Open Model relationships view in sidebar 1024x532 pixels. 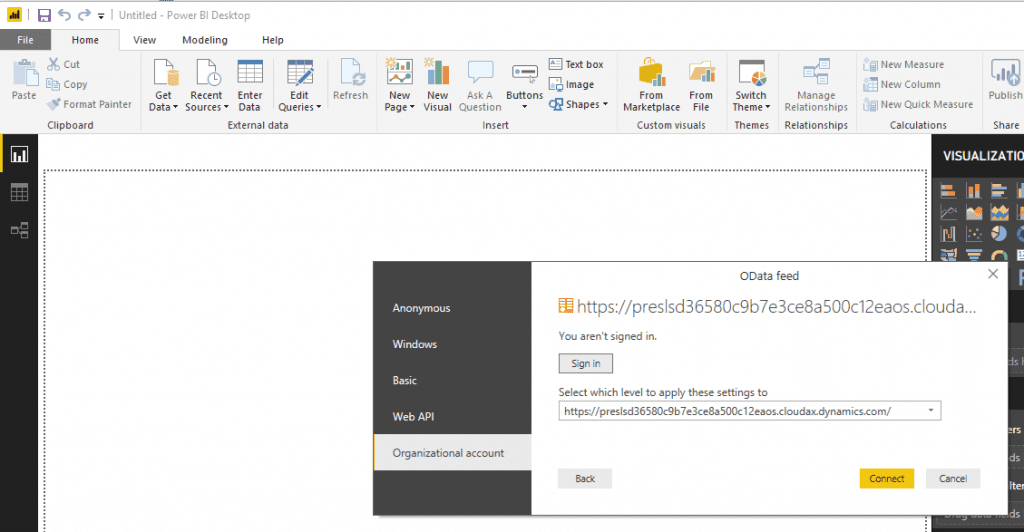(19, 230)
